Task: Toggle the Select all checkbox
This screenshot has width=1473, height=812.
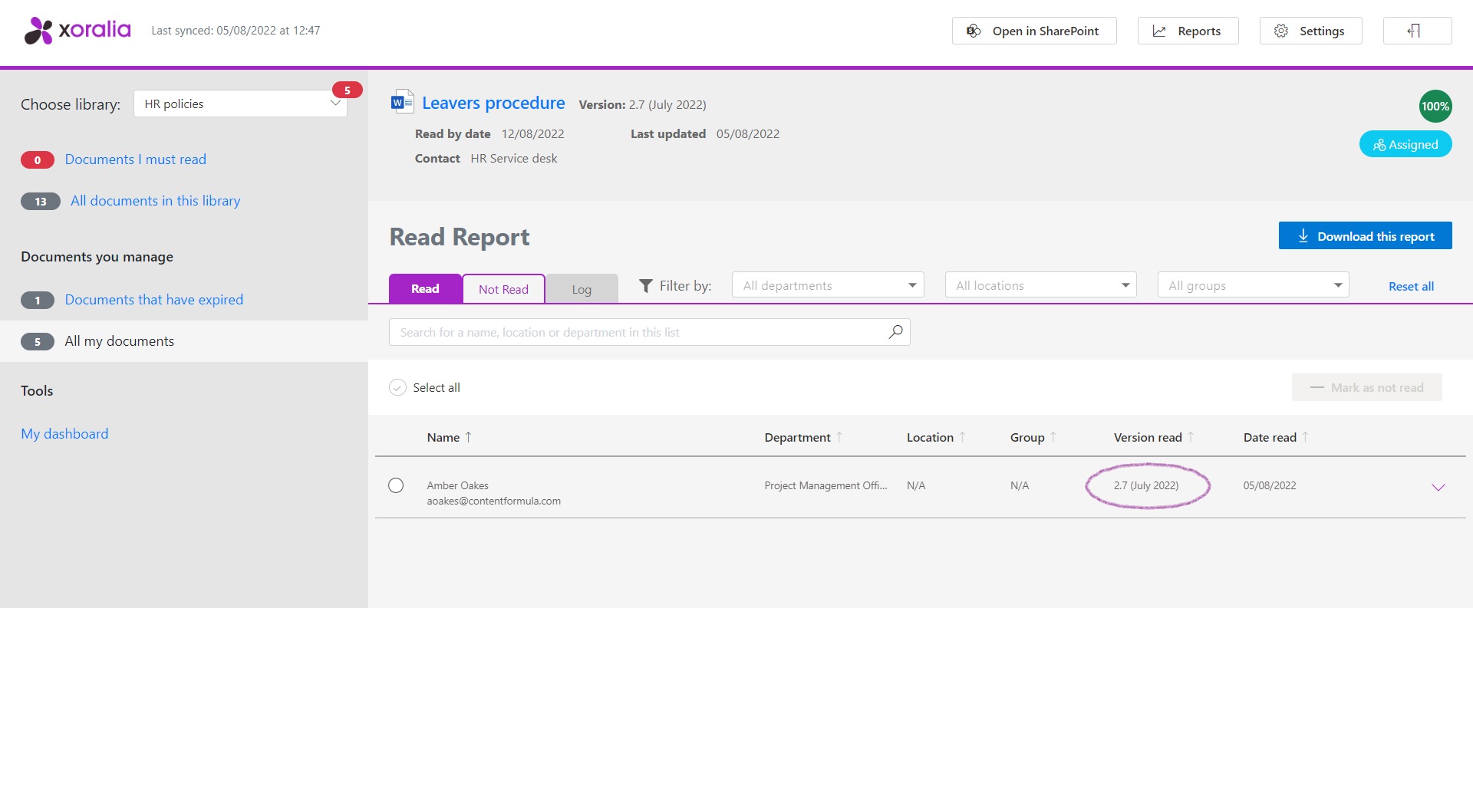Action: pyautogui.click(x=397, y=387)
